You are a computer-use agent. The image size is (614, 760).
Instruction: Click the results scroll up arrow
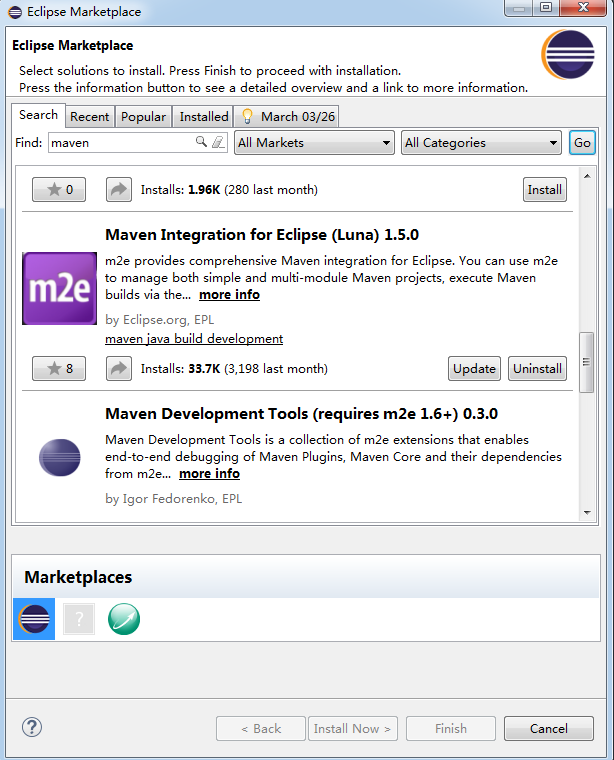click(587, 176)
